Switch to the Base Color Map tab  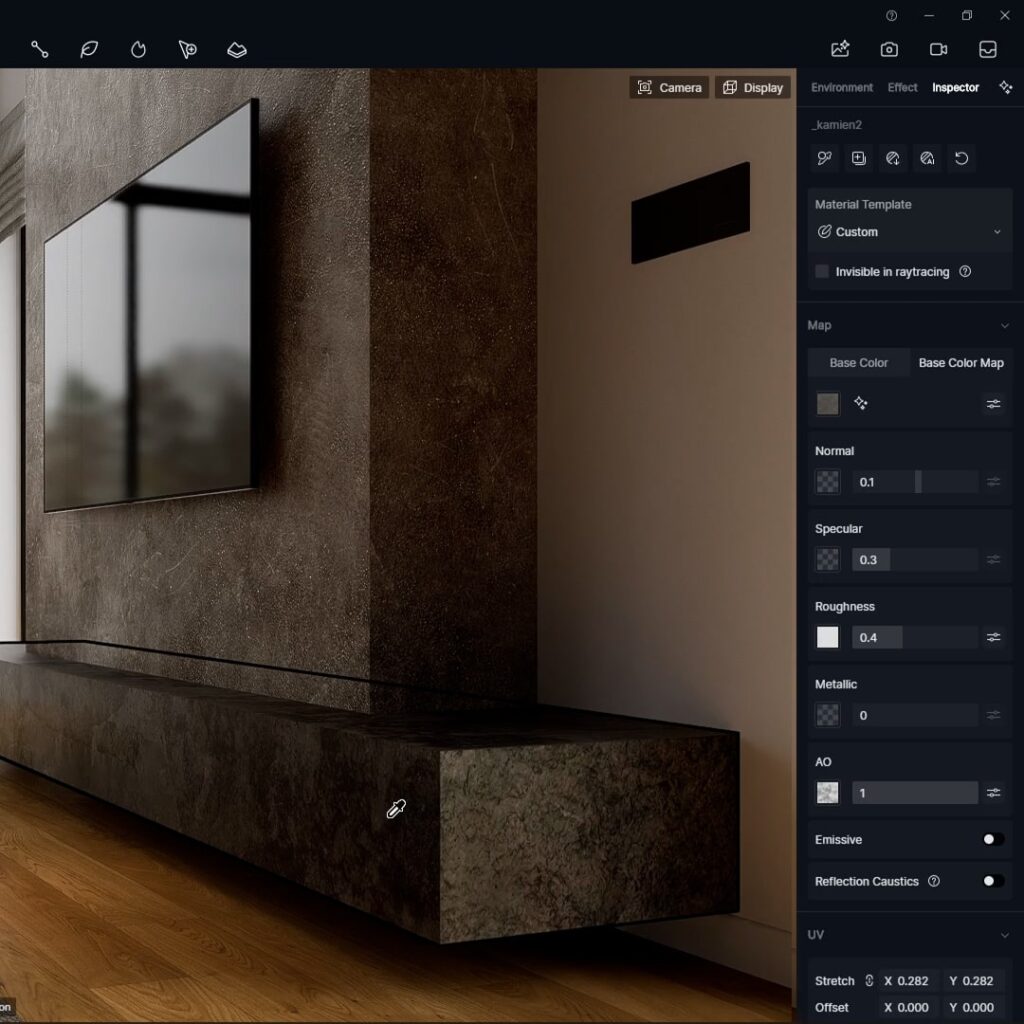point(960,363)
